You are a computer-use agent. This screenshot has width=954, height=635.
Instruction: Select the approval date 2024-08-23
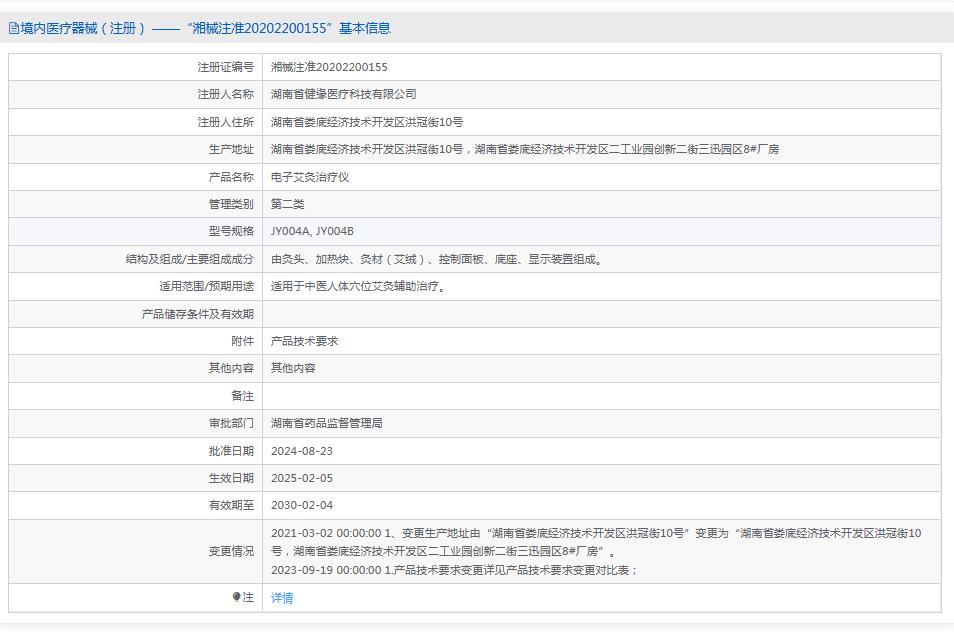click(x=308, y=450)
